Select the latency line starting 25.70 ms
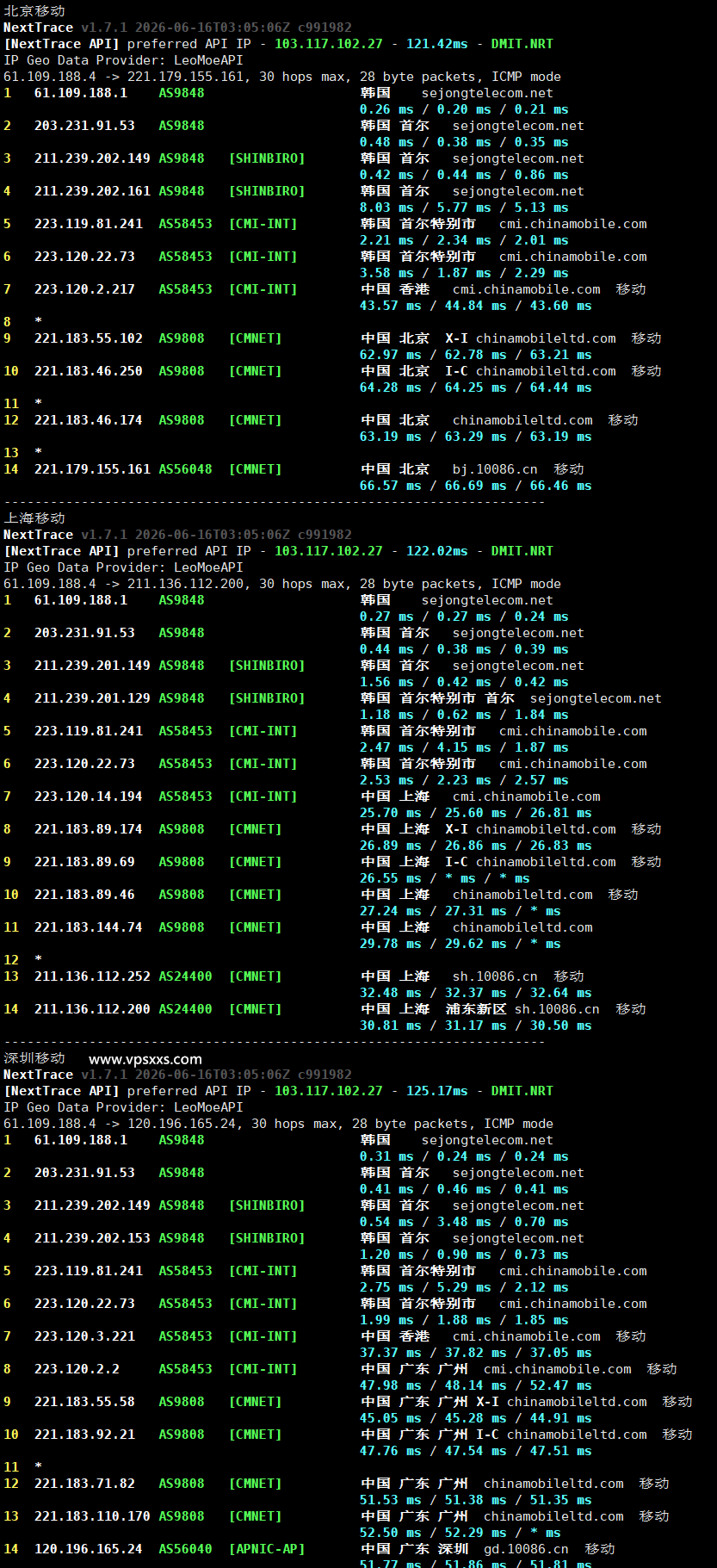Screen dimensions: 717x1568 [476, 813]
